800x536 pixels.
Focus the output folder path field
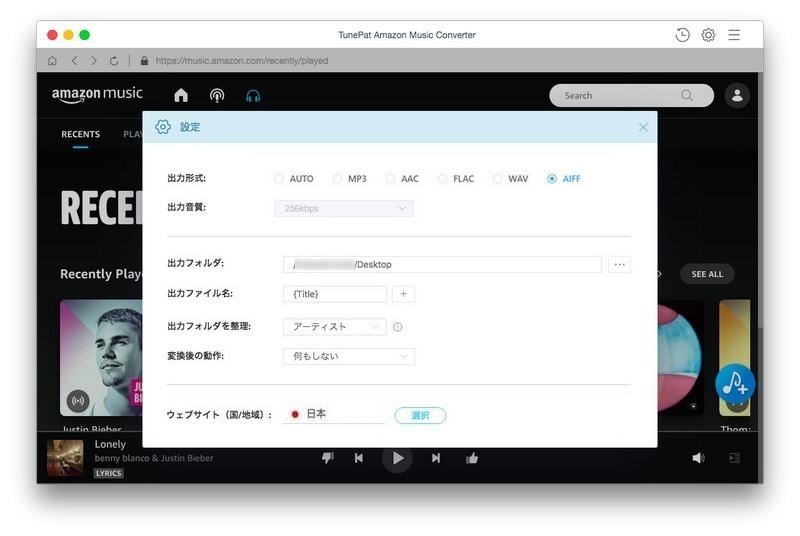point(442,264)
